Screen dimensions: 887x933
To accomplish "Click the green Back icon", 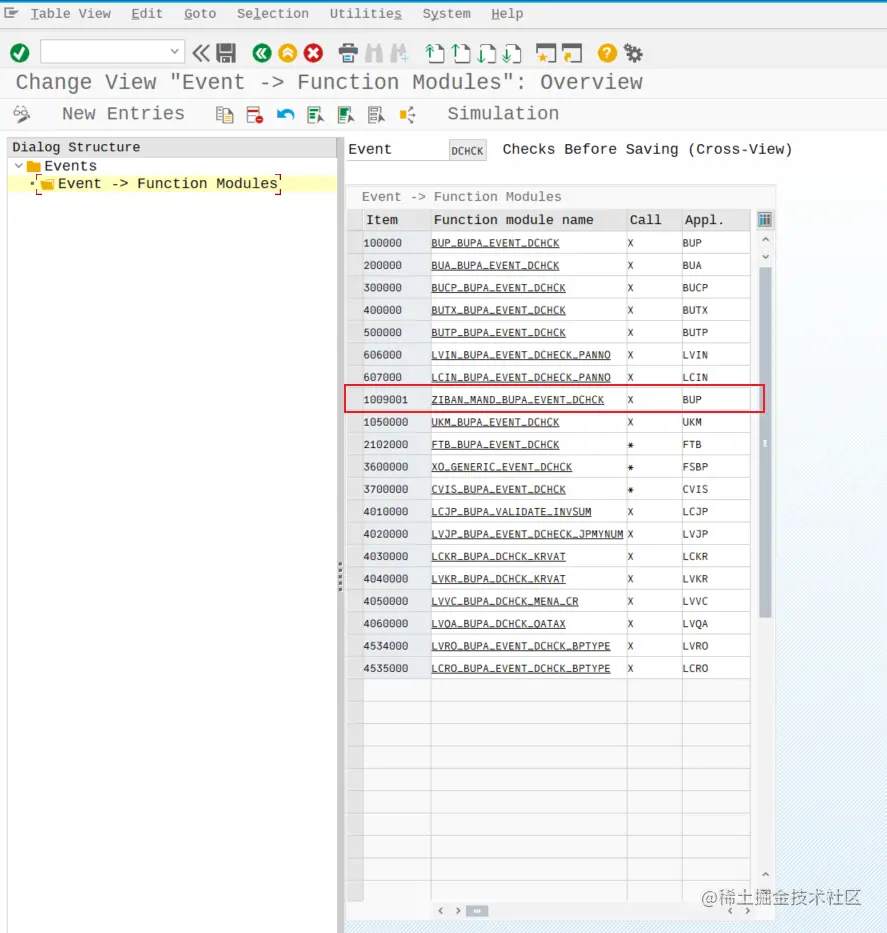I will pyautogui.click(x=262, y=53).
